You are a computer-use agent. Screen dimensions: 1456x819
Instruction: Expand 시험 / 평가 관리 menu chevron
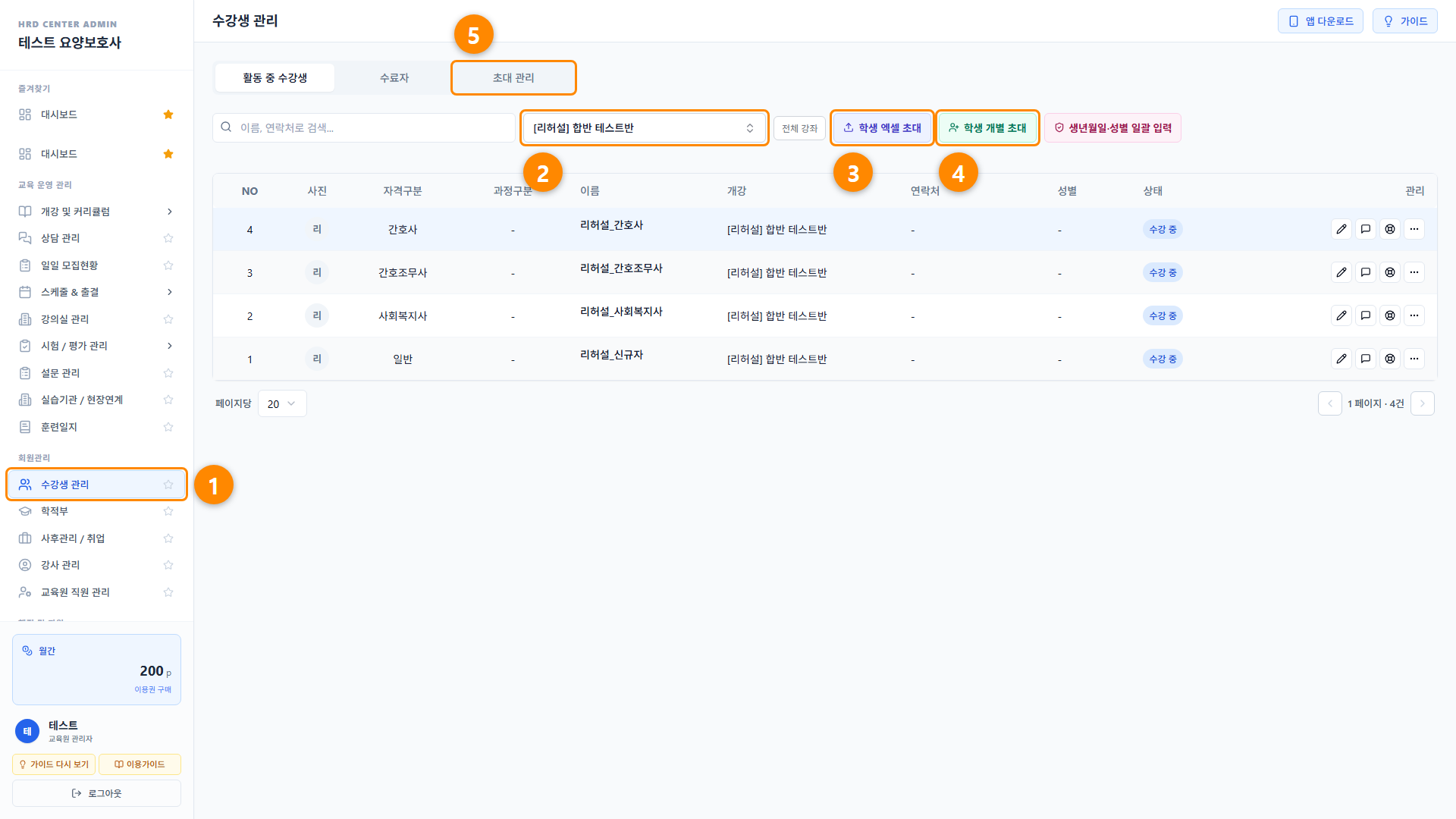coord(170,346)
